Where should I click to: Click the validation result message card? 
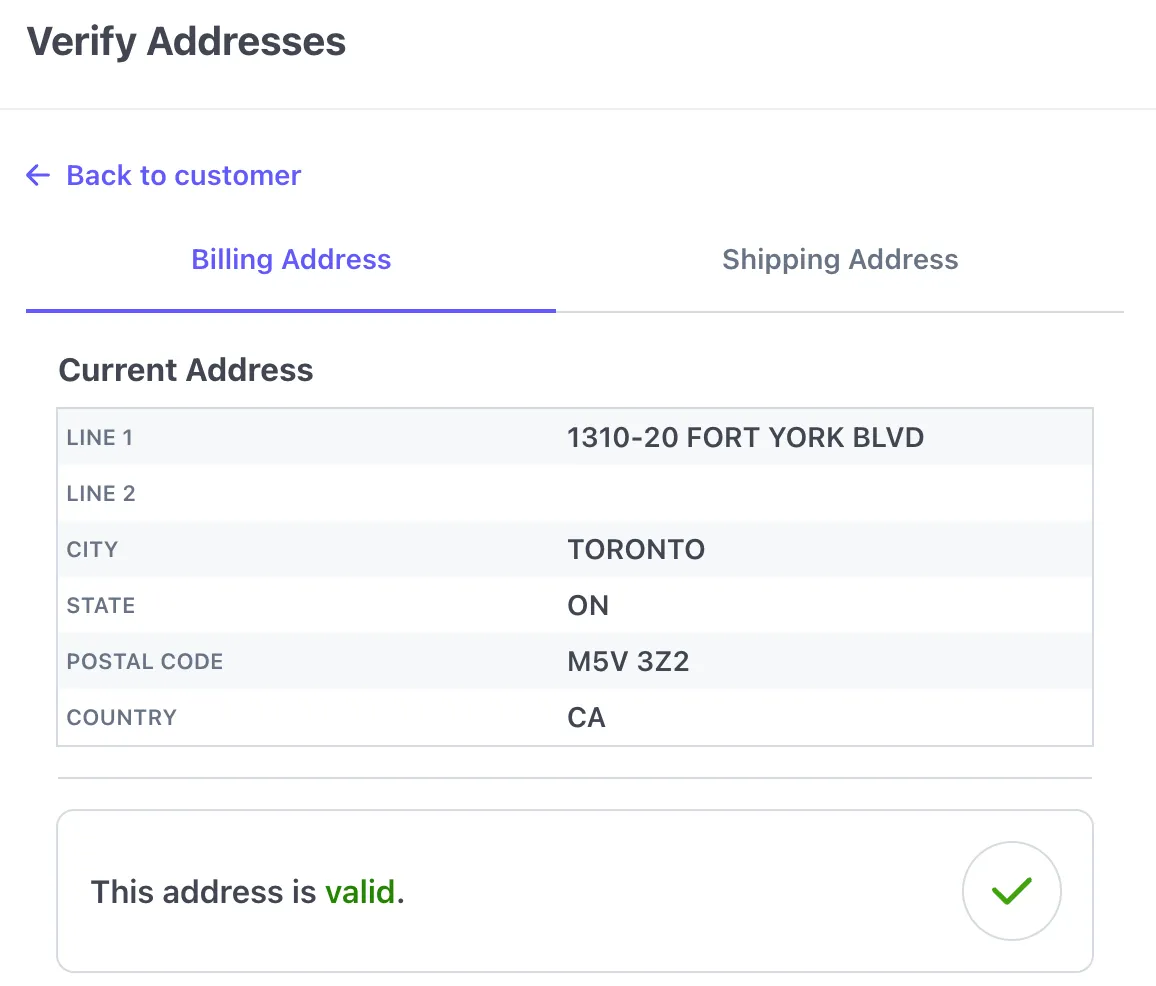575,891
